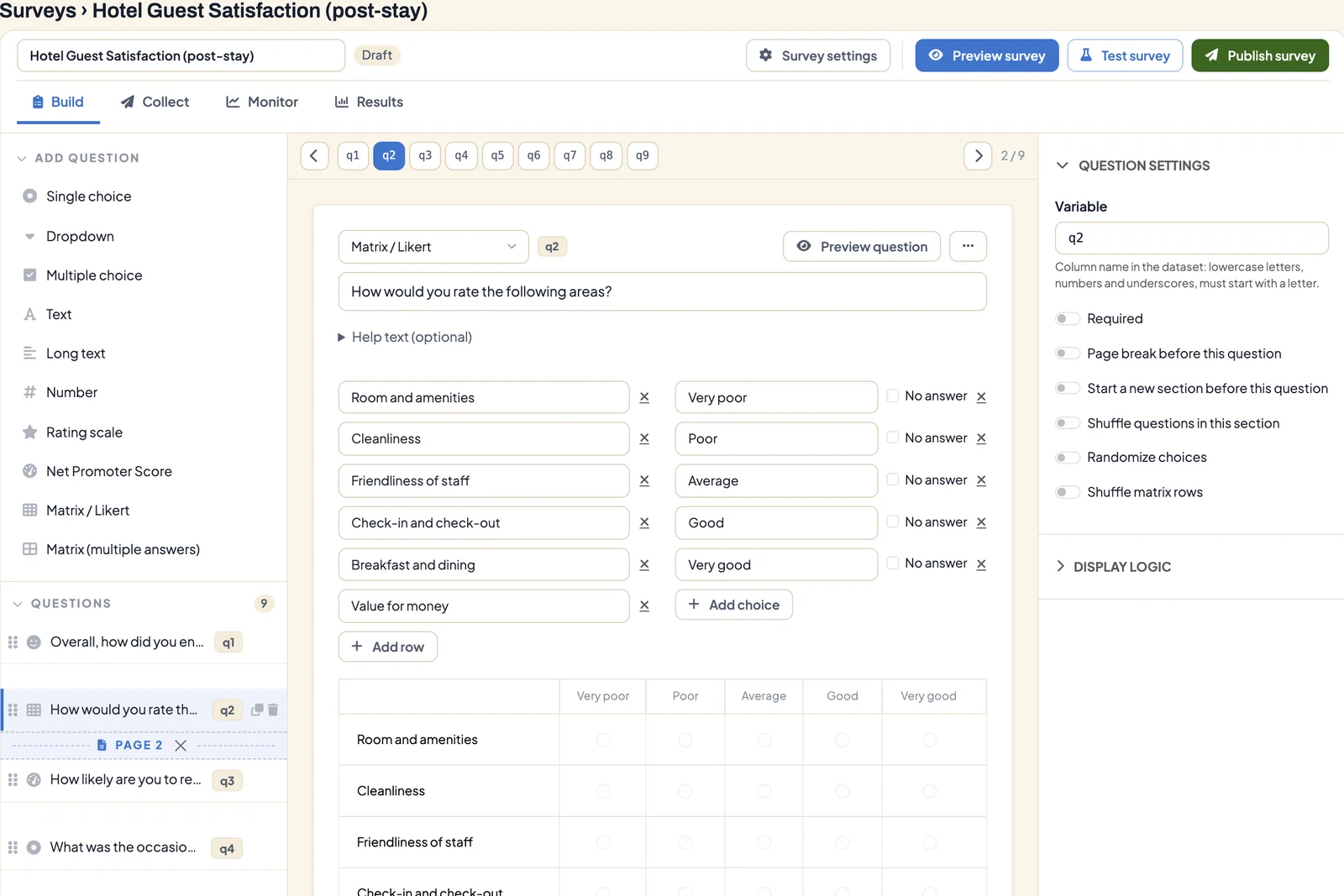Duplicate question q2 in questions list
The width and height of the screenshot is (1344, 896).
(x=257, y=710)
